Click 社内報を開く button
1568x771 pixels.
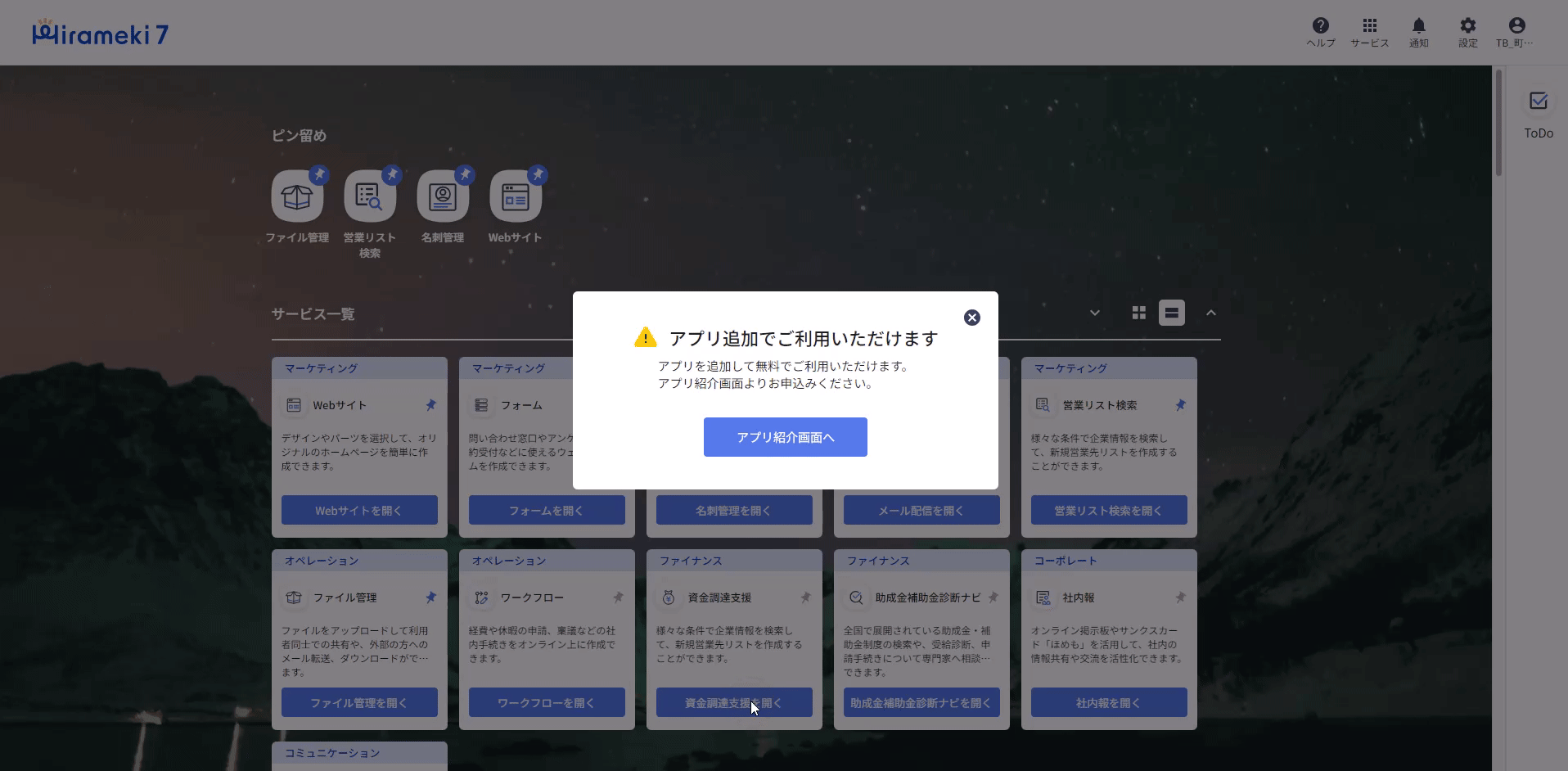point(1109,702)
